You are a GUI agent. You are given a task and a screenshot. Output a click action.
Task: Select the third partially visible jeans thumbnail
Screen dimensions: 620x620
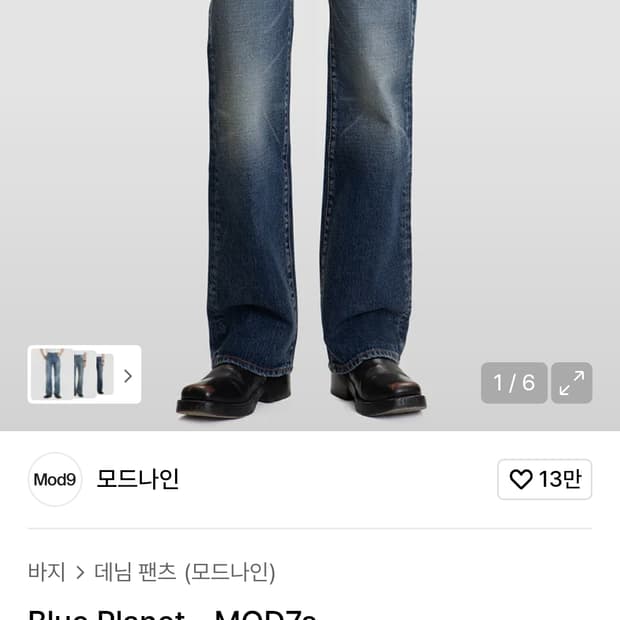coord(105,375)
